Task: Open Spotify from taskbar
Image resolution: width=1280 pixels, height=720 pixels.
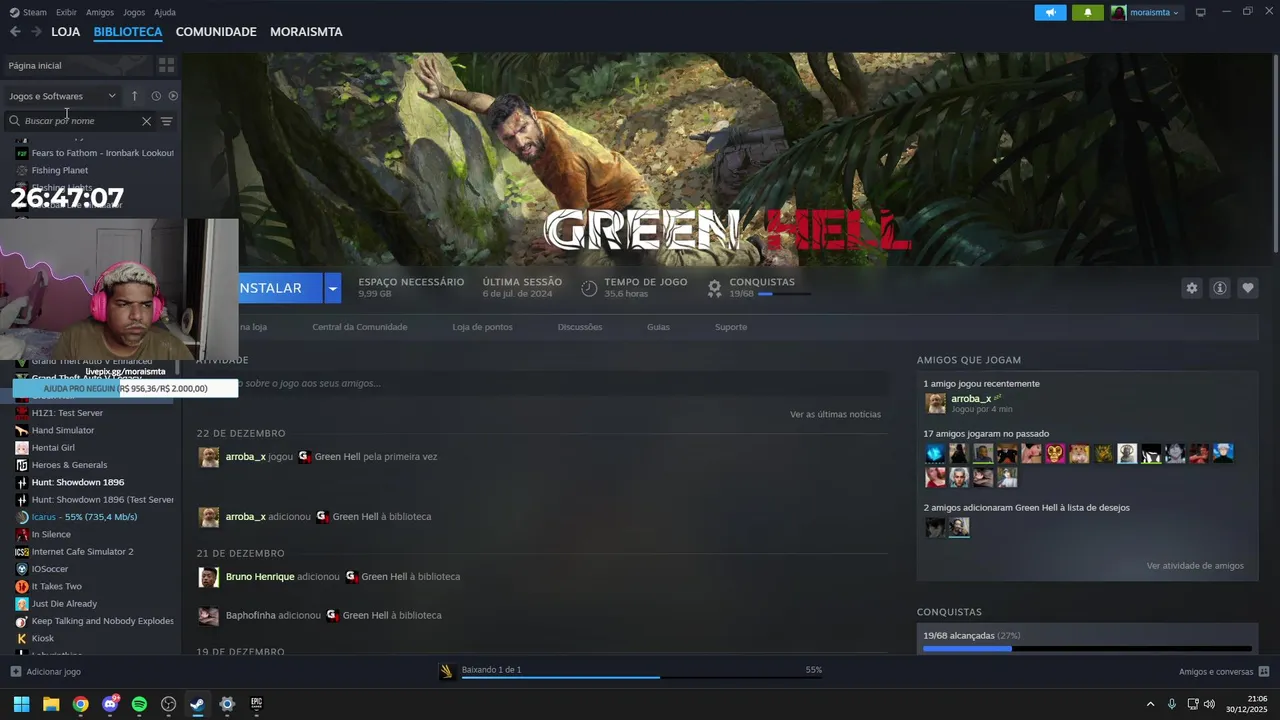Action: click(x=139, y=704)
